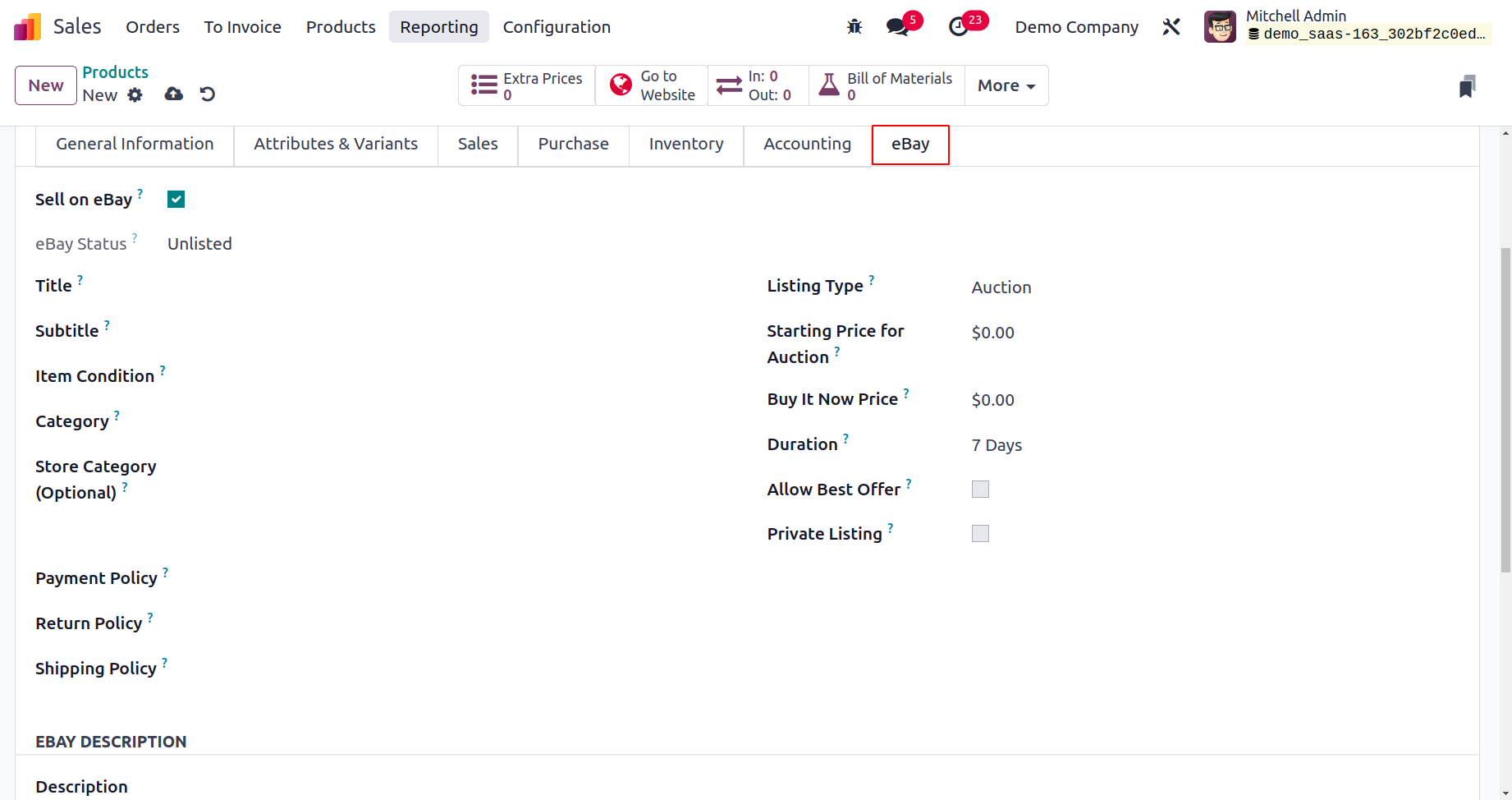The image size is (1512, 800).
Task: Switch to the Inventory tab
Action: click(686, 145)
